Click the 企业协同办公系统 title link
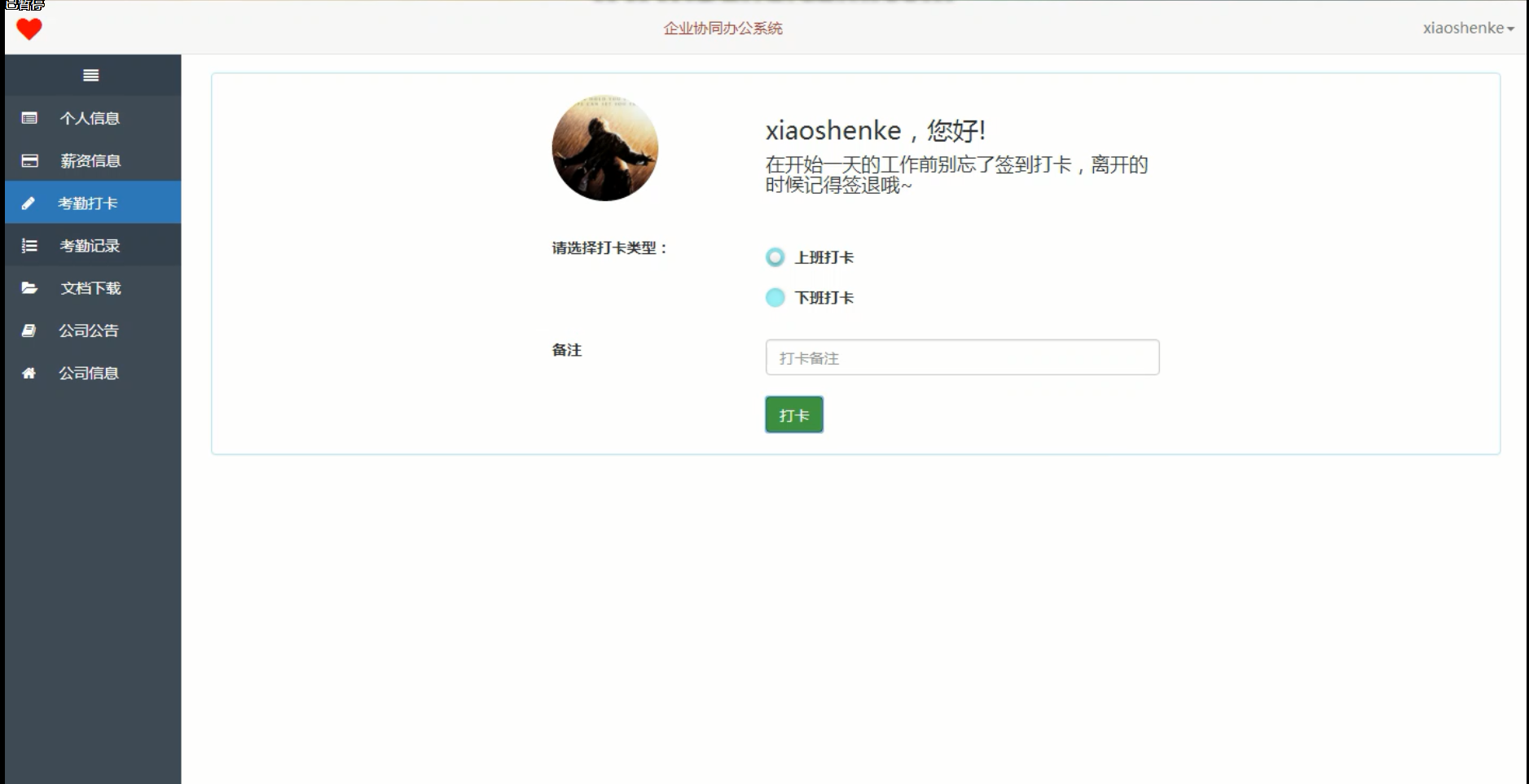The image size is (1529, 784). click(x=723, y=28)
